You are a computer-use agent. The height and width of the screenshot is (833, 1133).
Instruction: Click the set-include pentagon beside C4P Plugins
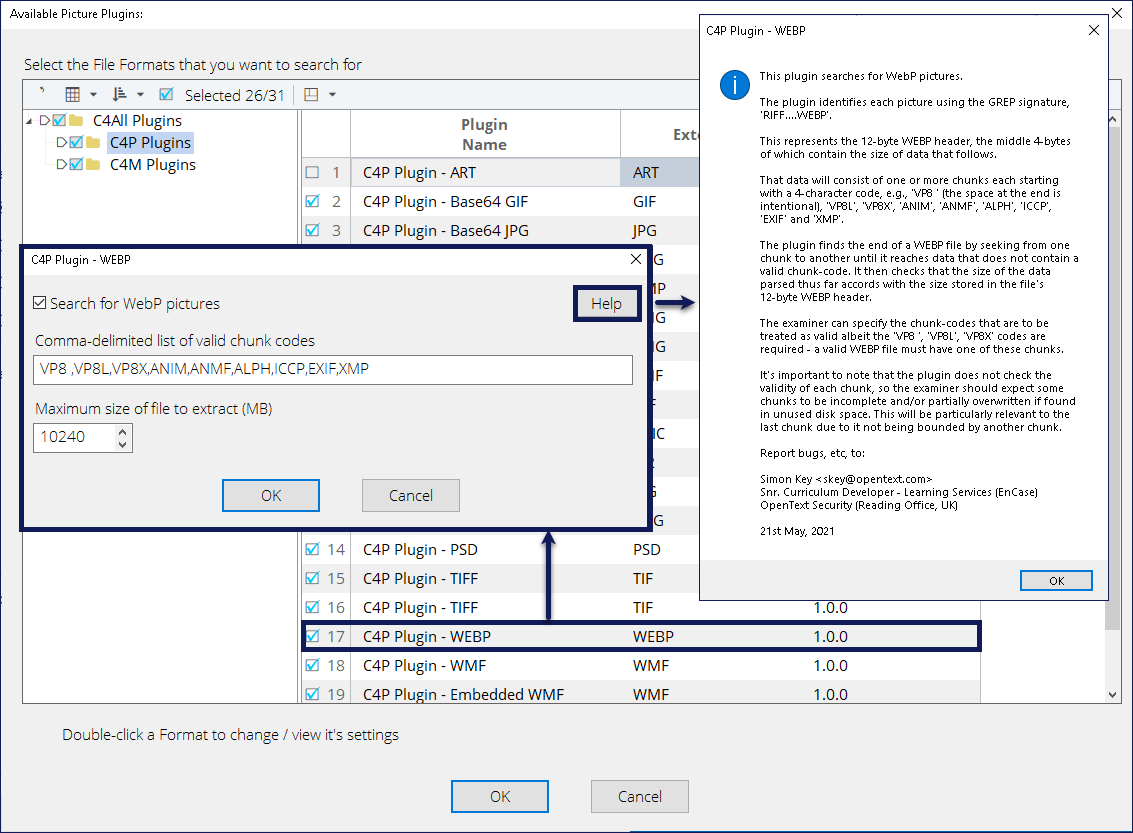(61, 142)
